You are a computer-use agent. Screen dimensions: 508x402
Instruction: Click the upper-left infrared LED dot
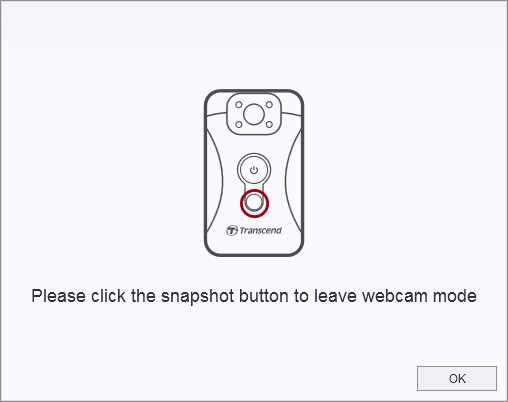coord(239,105)
